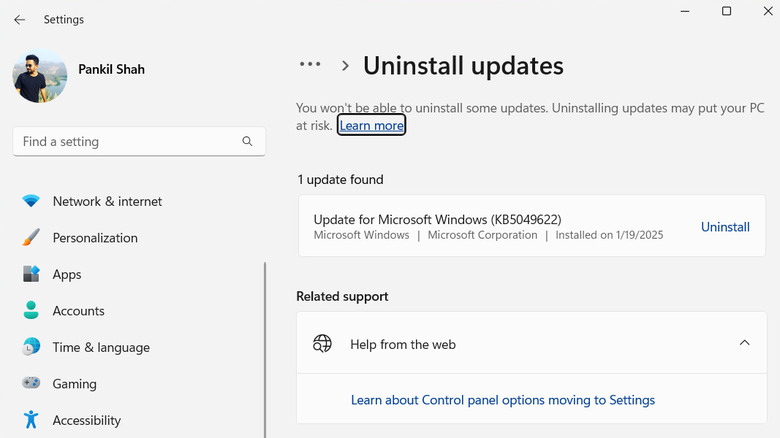Click the Gaming controller icon

pyautogui.click(x=31, y=384)
